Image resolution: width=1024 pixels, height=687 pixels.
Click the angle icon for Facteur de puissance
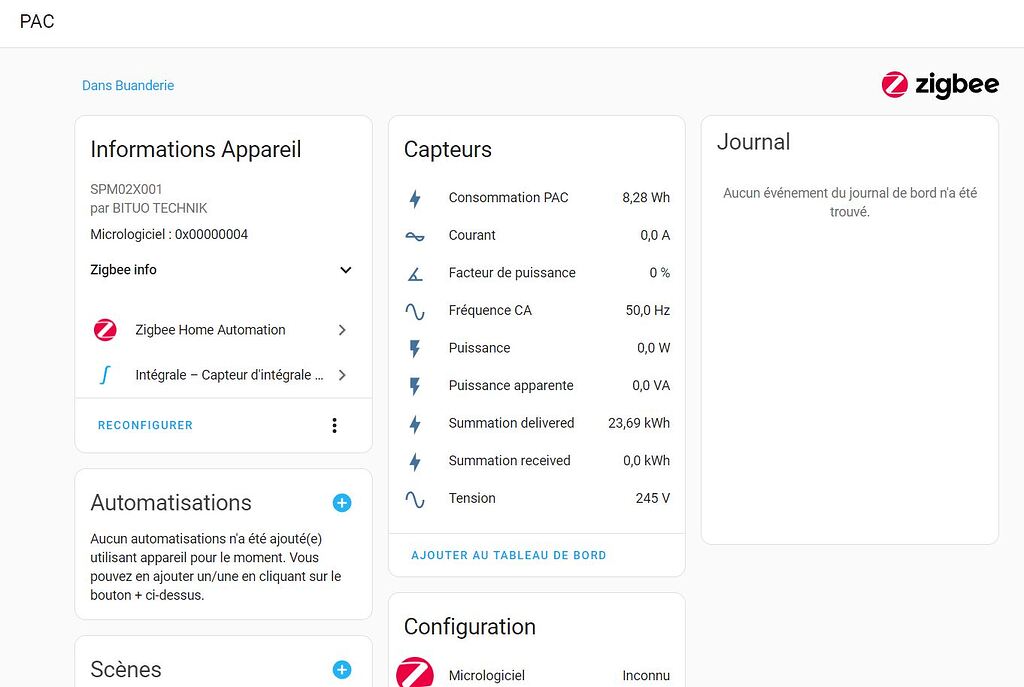(414, 272)
